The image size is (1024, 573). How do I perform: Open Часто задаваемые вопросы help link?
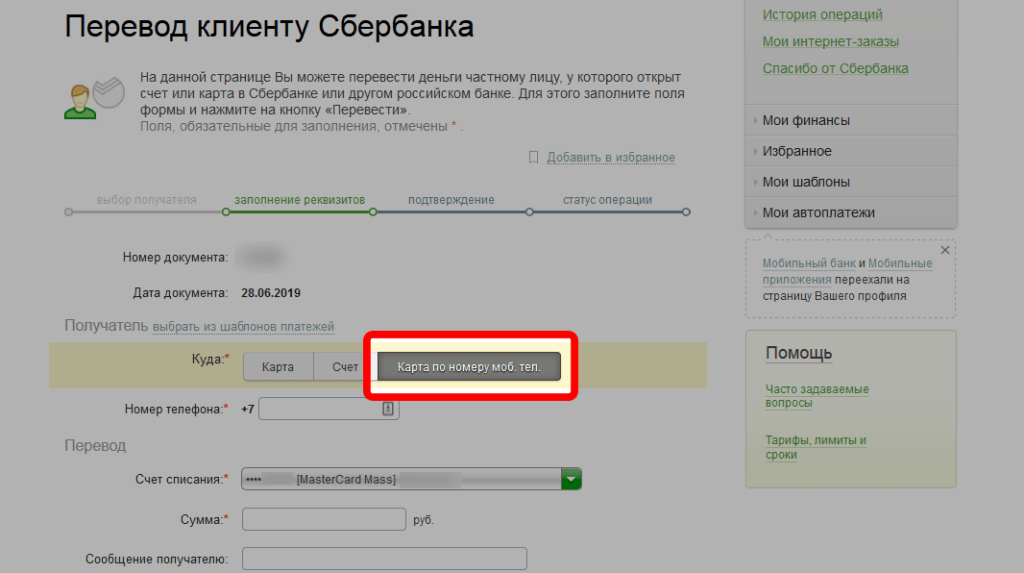[x=817, y=396]
